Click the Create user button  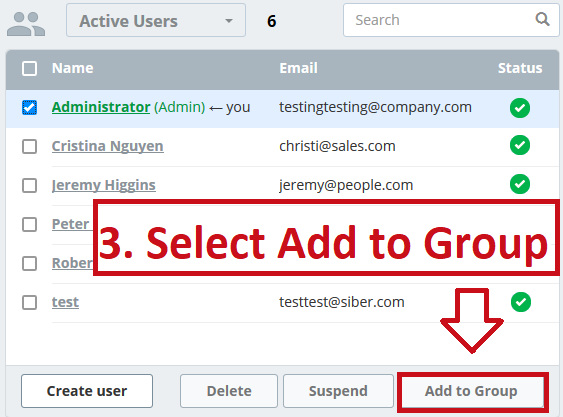pos(87,391)
